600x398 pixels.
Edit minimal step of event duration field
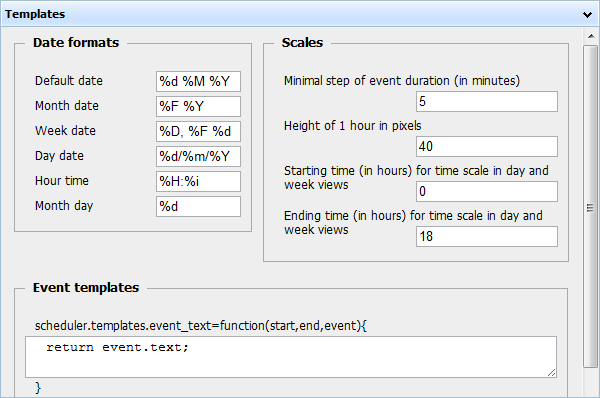(487, 101)
